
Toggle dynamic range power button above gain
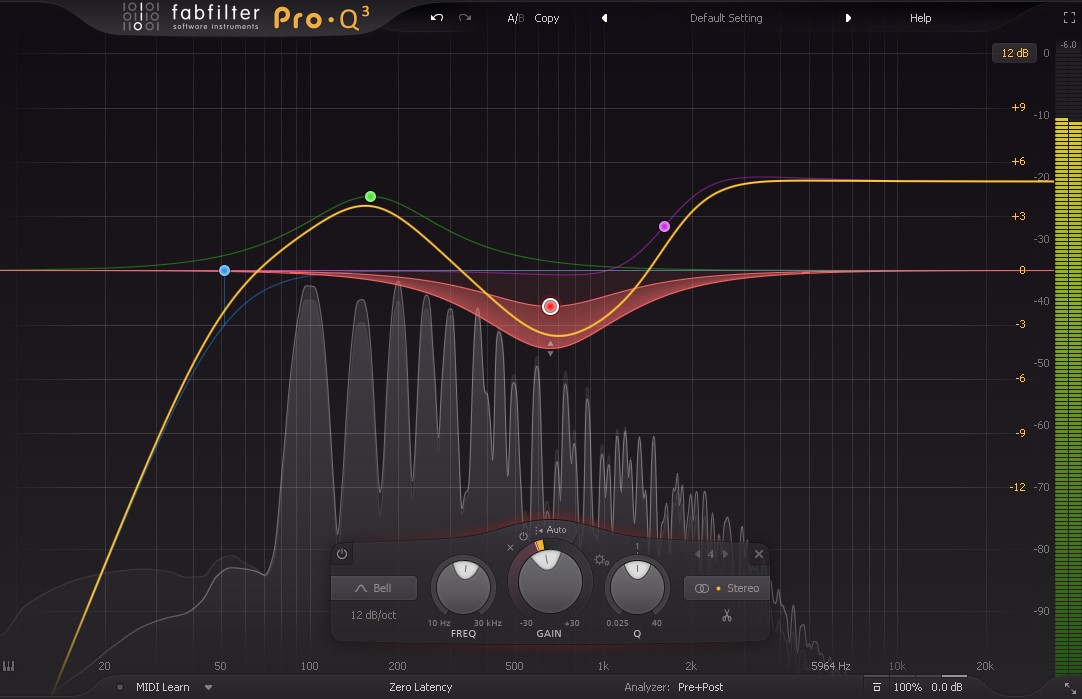(523, 536)
